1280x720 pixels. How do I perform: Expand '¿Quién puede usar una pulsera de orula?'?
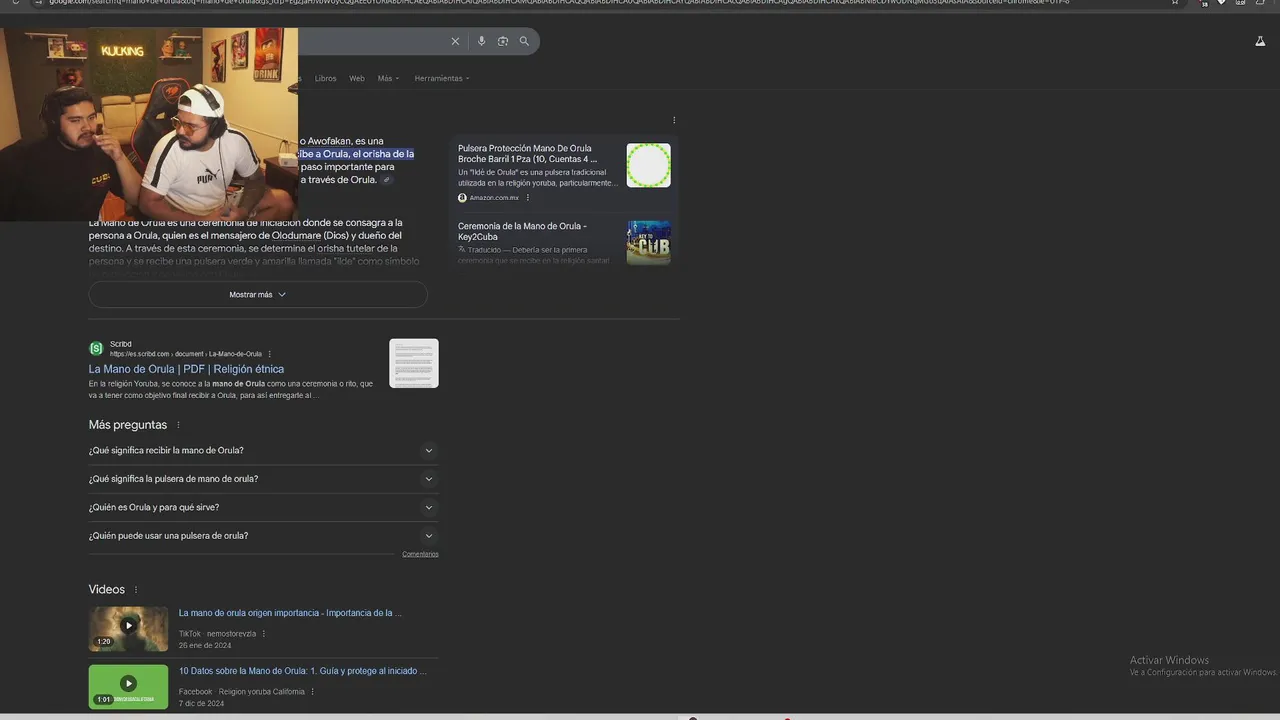coord(263,536)
